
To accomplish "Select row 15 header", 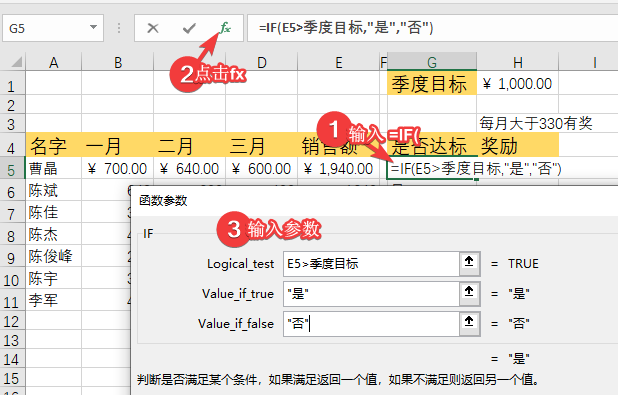I will point(12,378).
